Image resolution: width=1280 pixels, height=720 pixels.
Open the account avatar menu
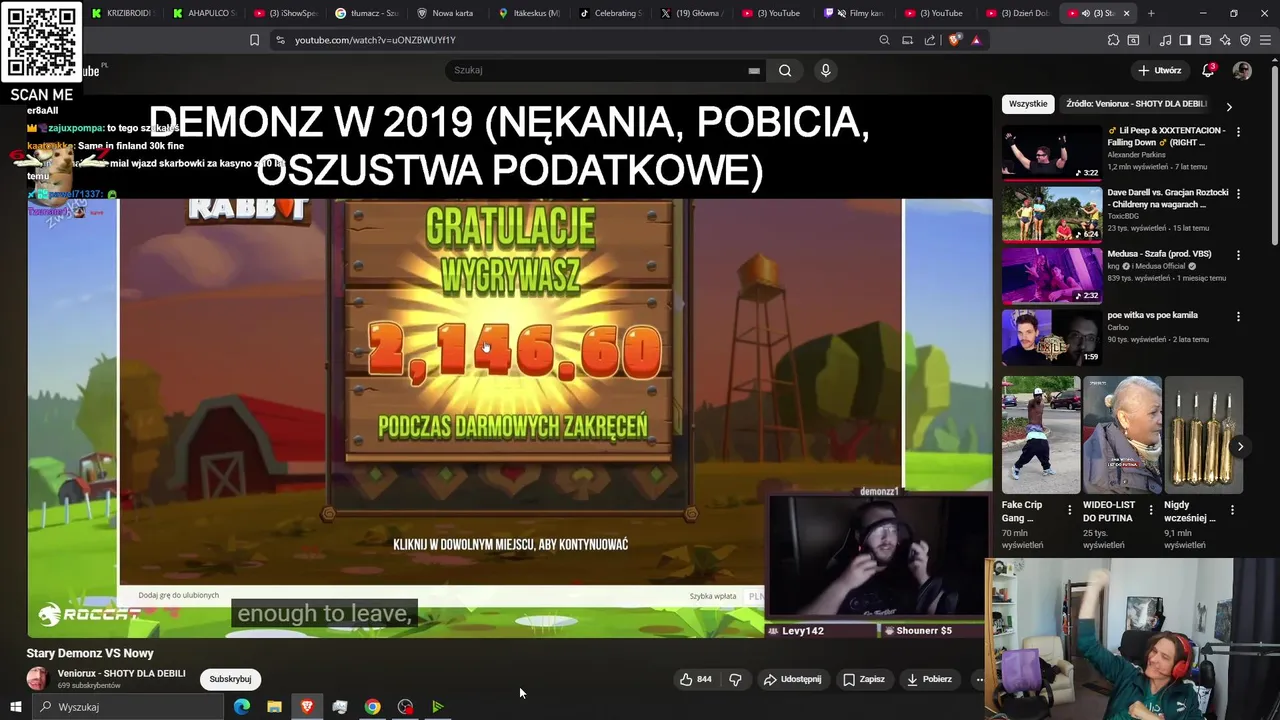pyautogui.click(x=1242, y=70)
